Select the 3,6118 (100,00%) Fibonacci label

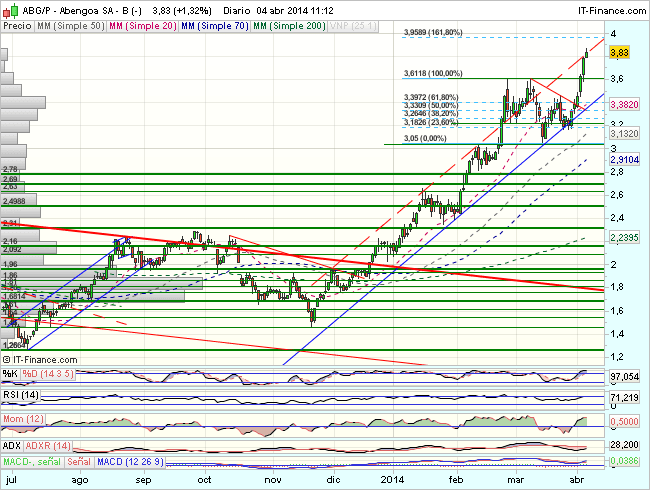(x=433, y=73)
